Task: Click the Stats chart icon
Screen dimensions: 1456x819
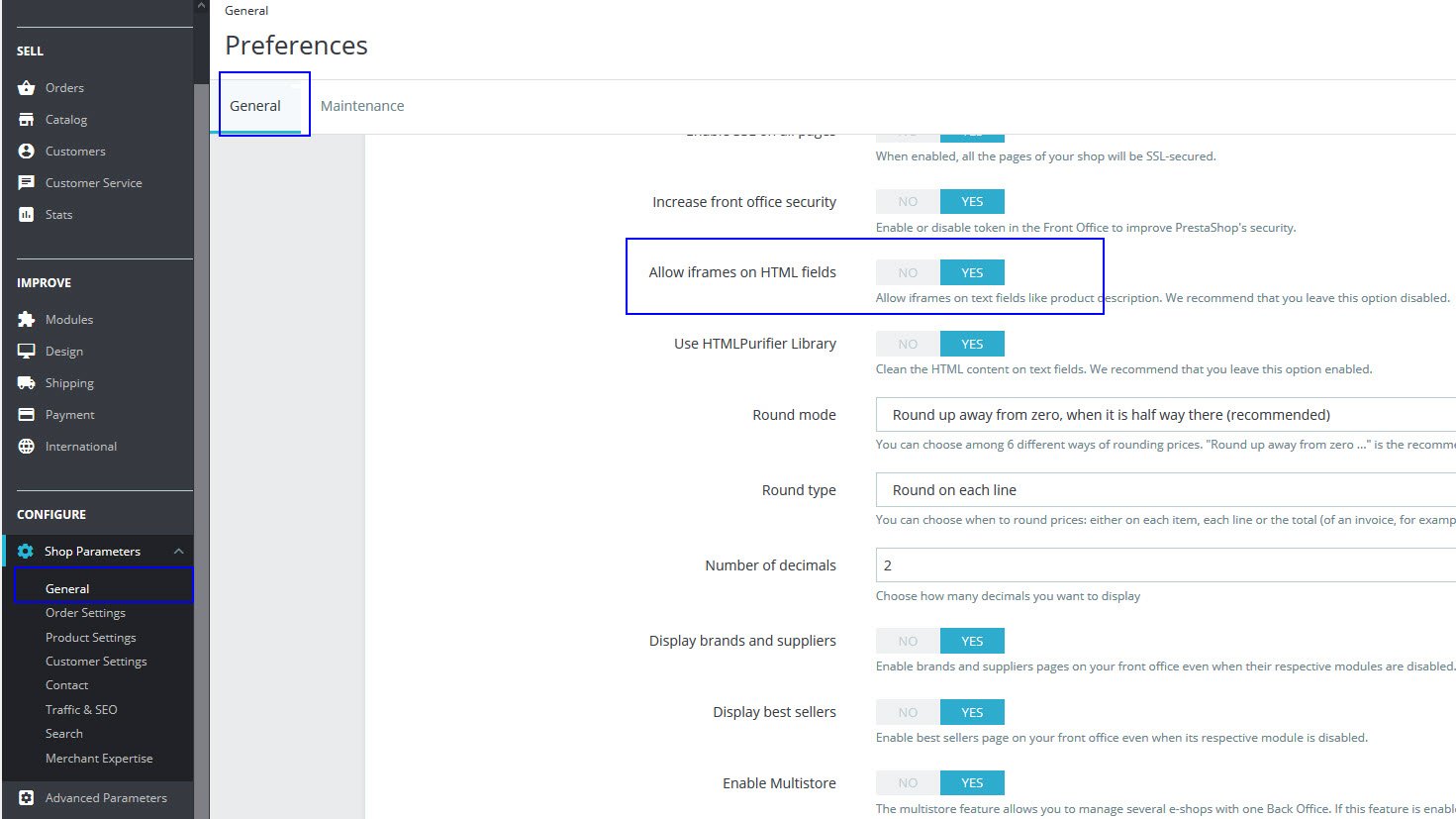Action: point(27,215)
